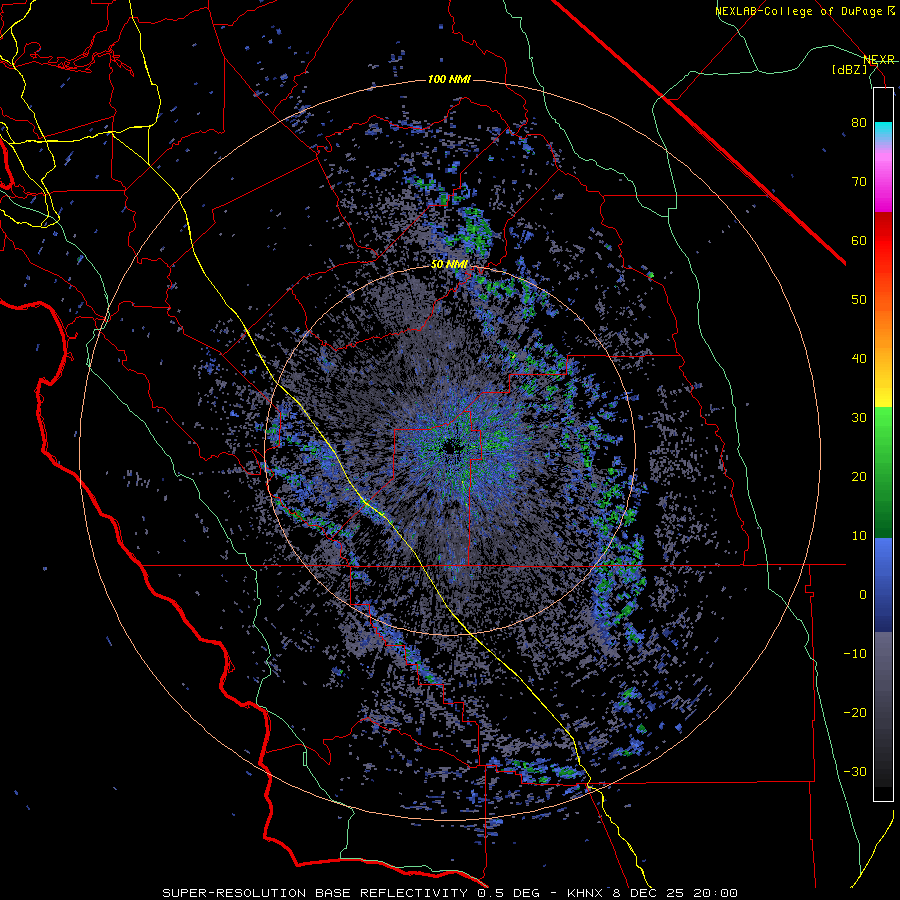The width and height of the screenshot is (900, 900).
Task: Click the green segment of the reflectivity color bar
Action: click(883, 472)
